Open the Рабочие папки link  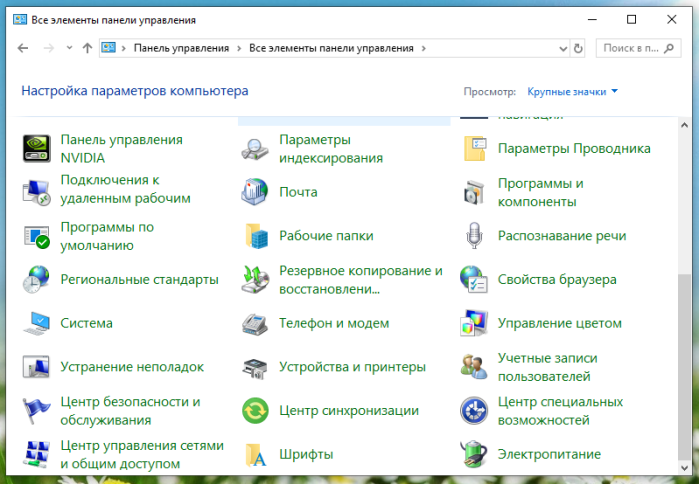[326, 236]
